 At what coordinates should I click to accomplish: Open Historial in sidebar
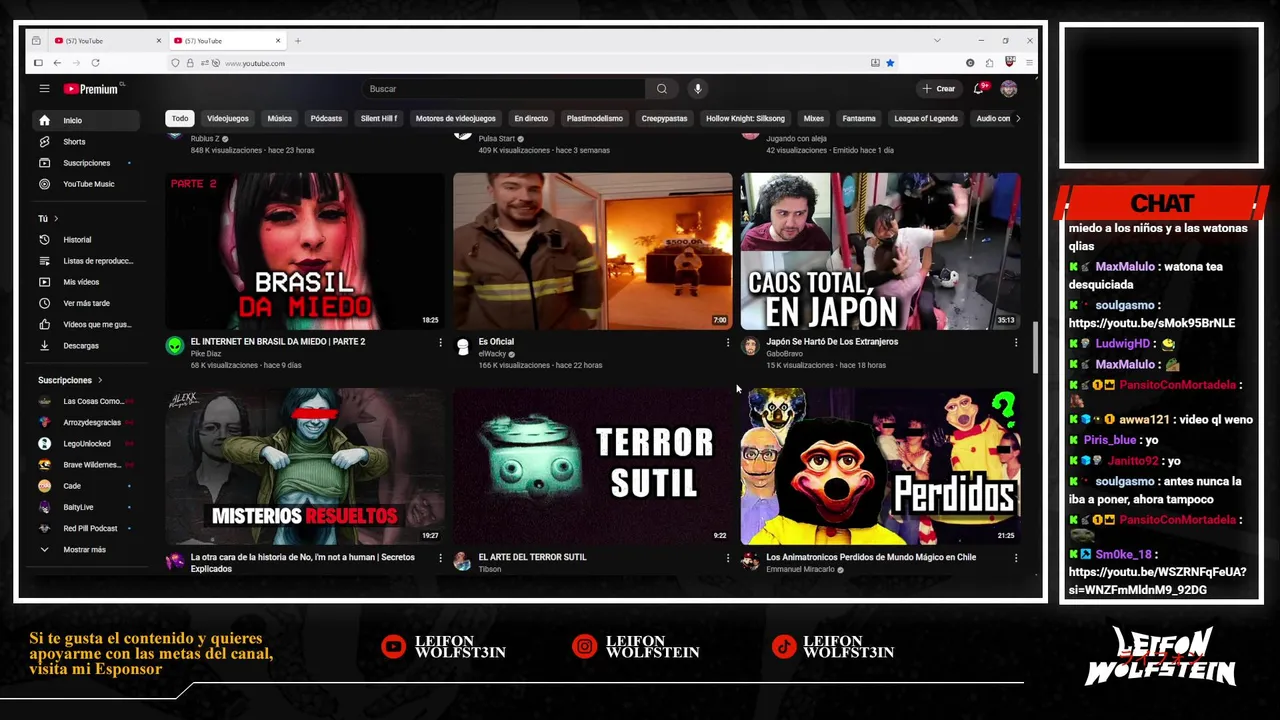tap(86, 240)
